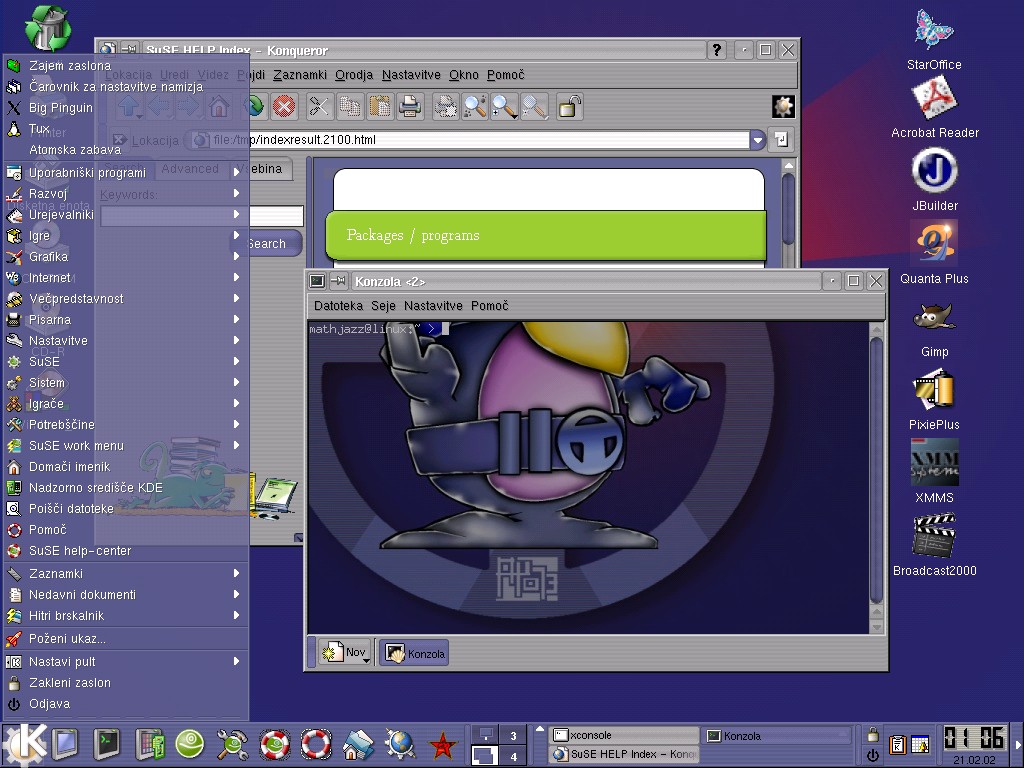Launch JBuilder from desktop
The width and height of the screenshot is (1024, 768).
coord(935,180)
